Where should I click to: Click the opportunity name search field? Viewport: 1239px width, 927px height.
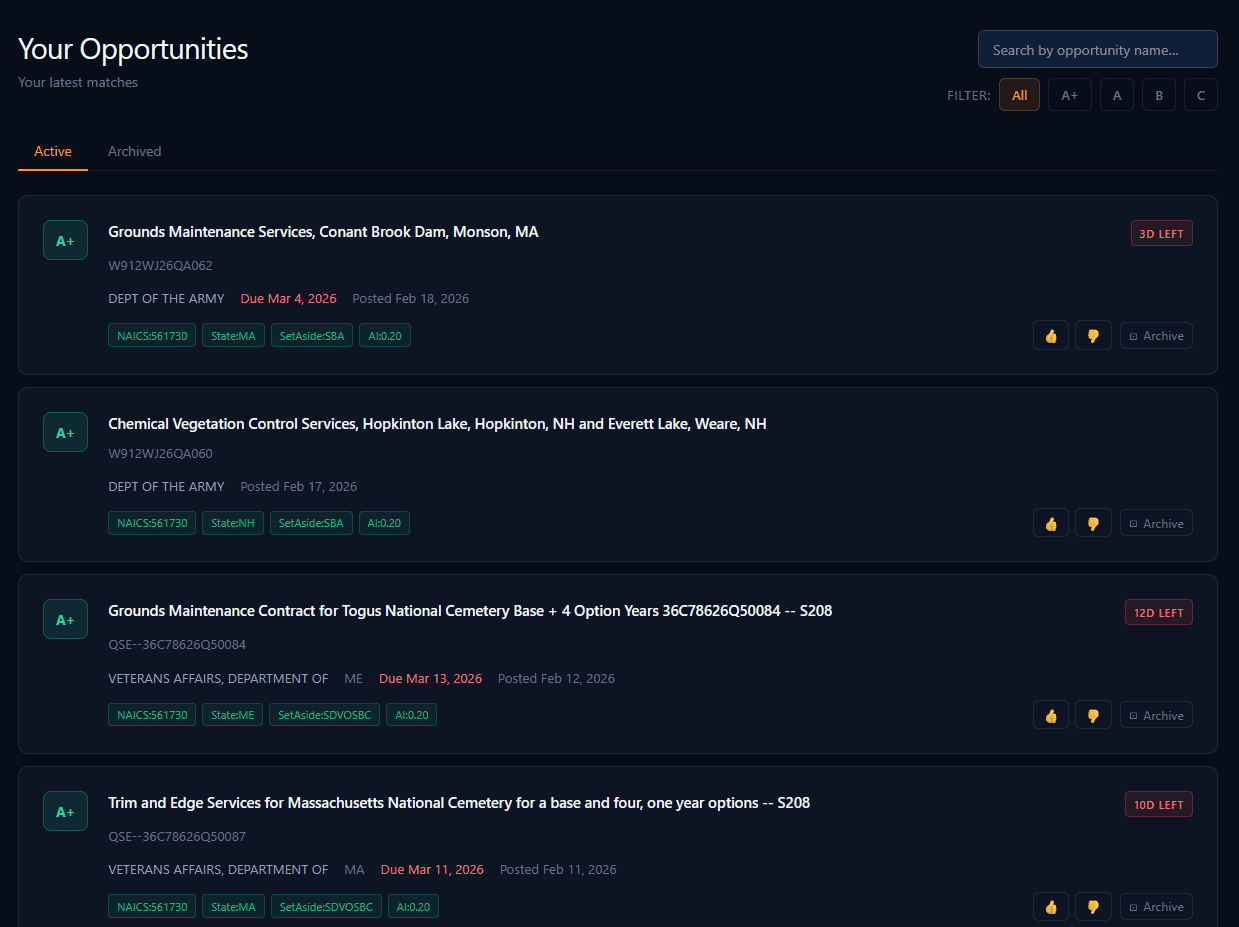click(x=1097, y=48)
